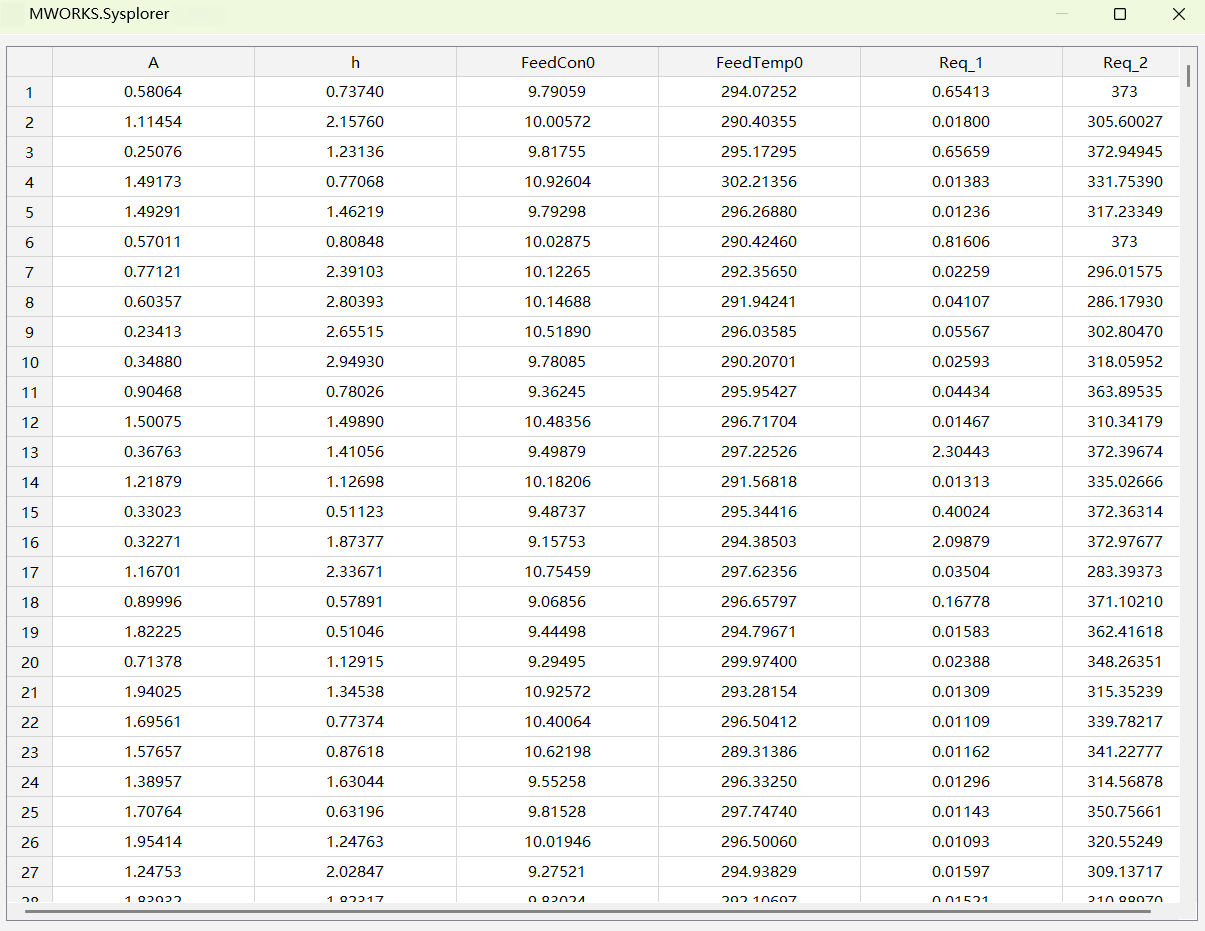Select the Req_1 column header
1205x931 pixels.
(960, 62)
